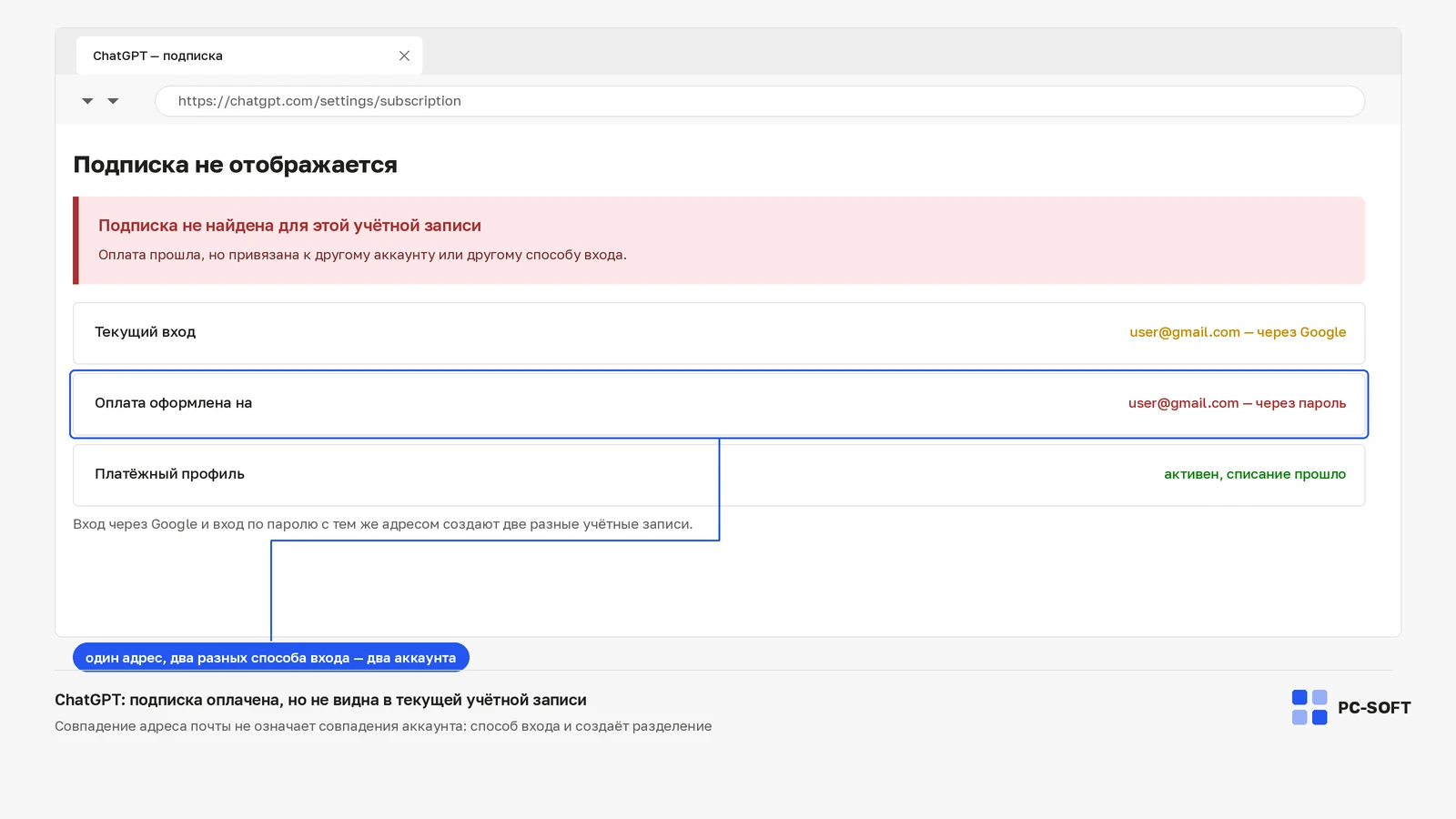This screenshot has height=819, width=1456.
Task: Select the "ChatGPT — подписка" tab
Action: pos(249,56)
